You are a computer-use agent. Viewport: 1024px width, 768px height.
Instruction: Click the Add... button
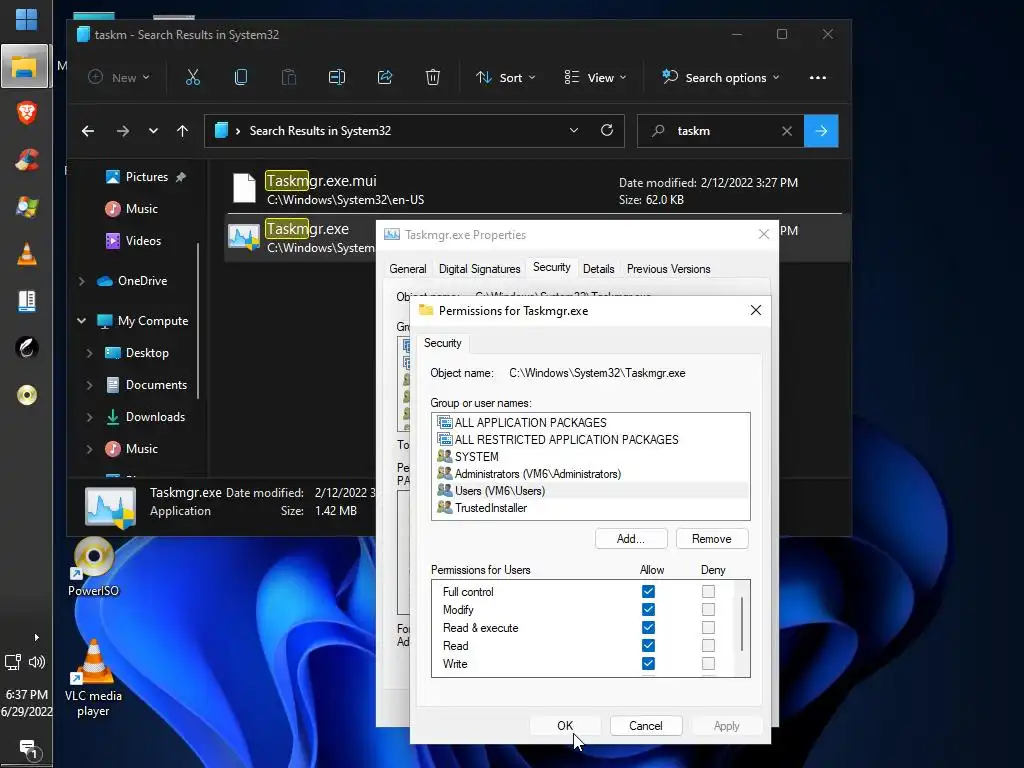tap(631, 539)
